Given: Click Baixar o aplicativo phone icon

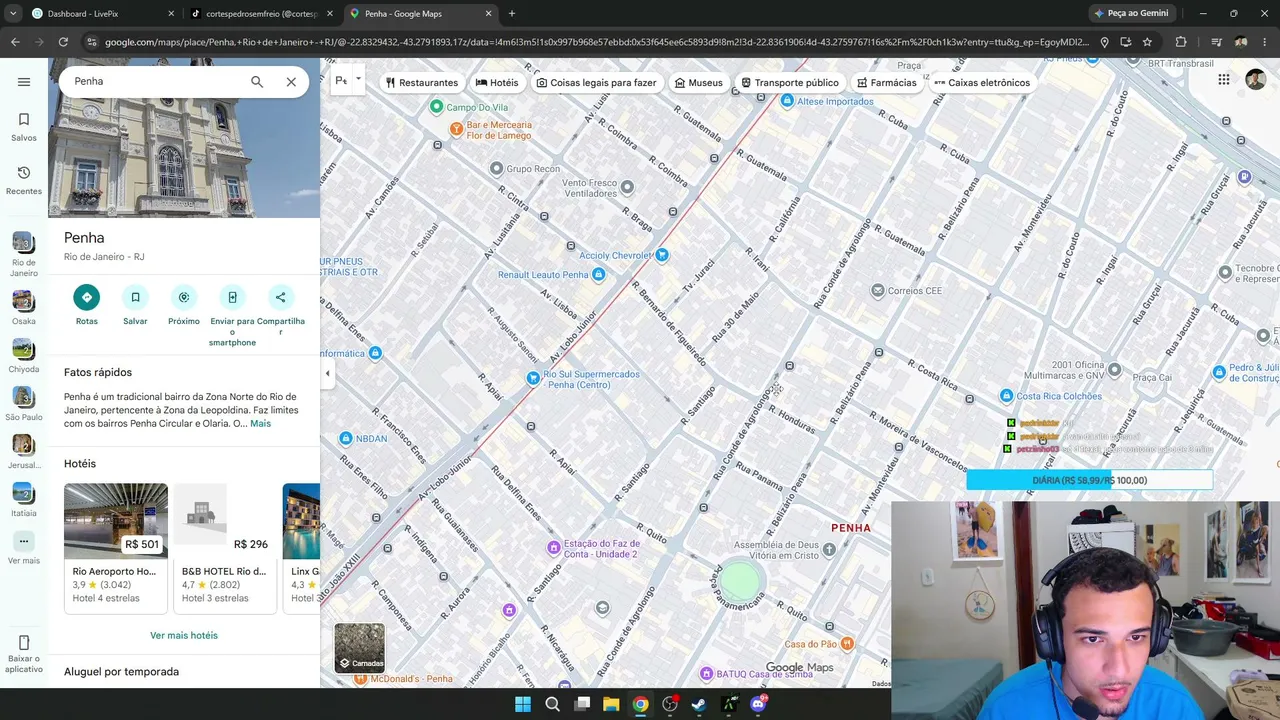Looking at the screenshot, I should pos(24,642).
